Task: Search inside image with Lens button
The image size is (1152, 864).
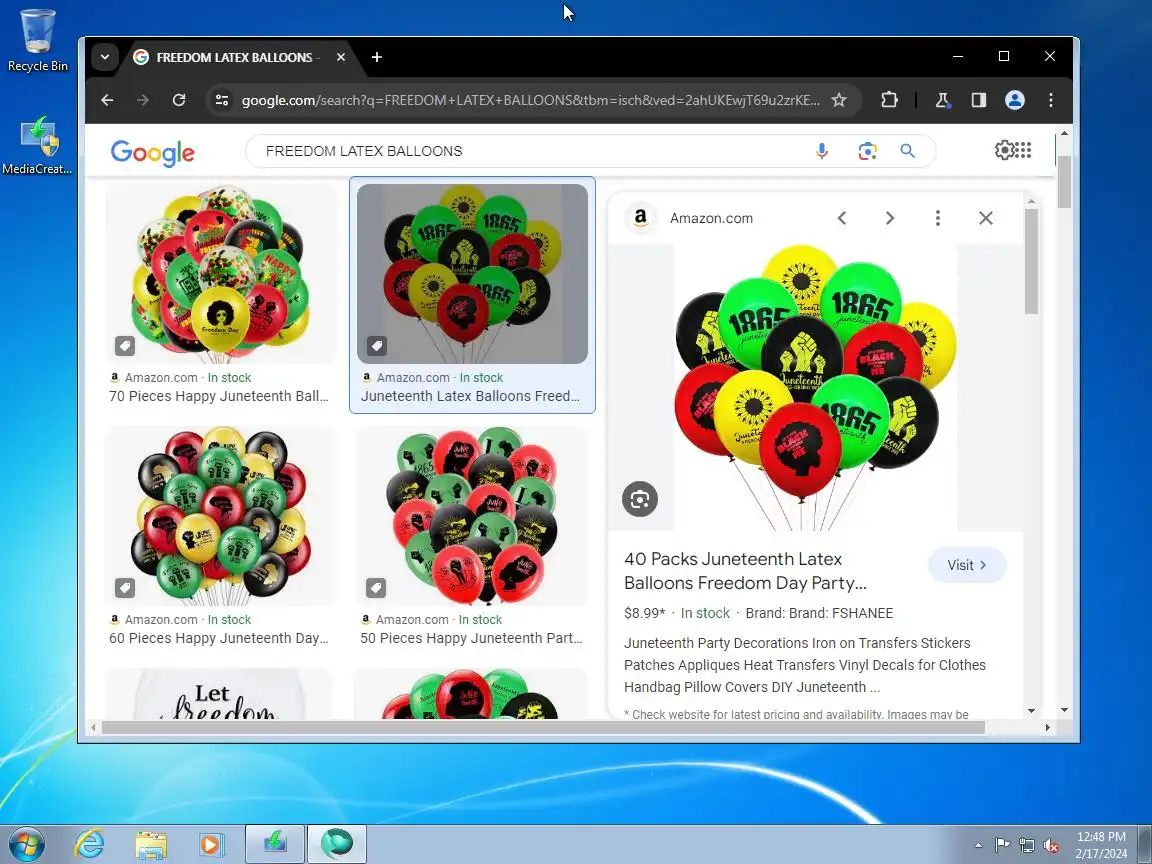Action: pyautogui.click(x=640, y=500)
